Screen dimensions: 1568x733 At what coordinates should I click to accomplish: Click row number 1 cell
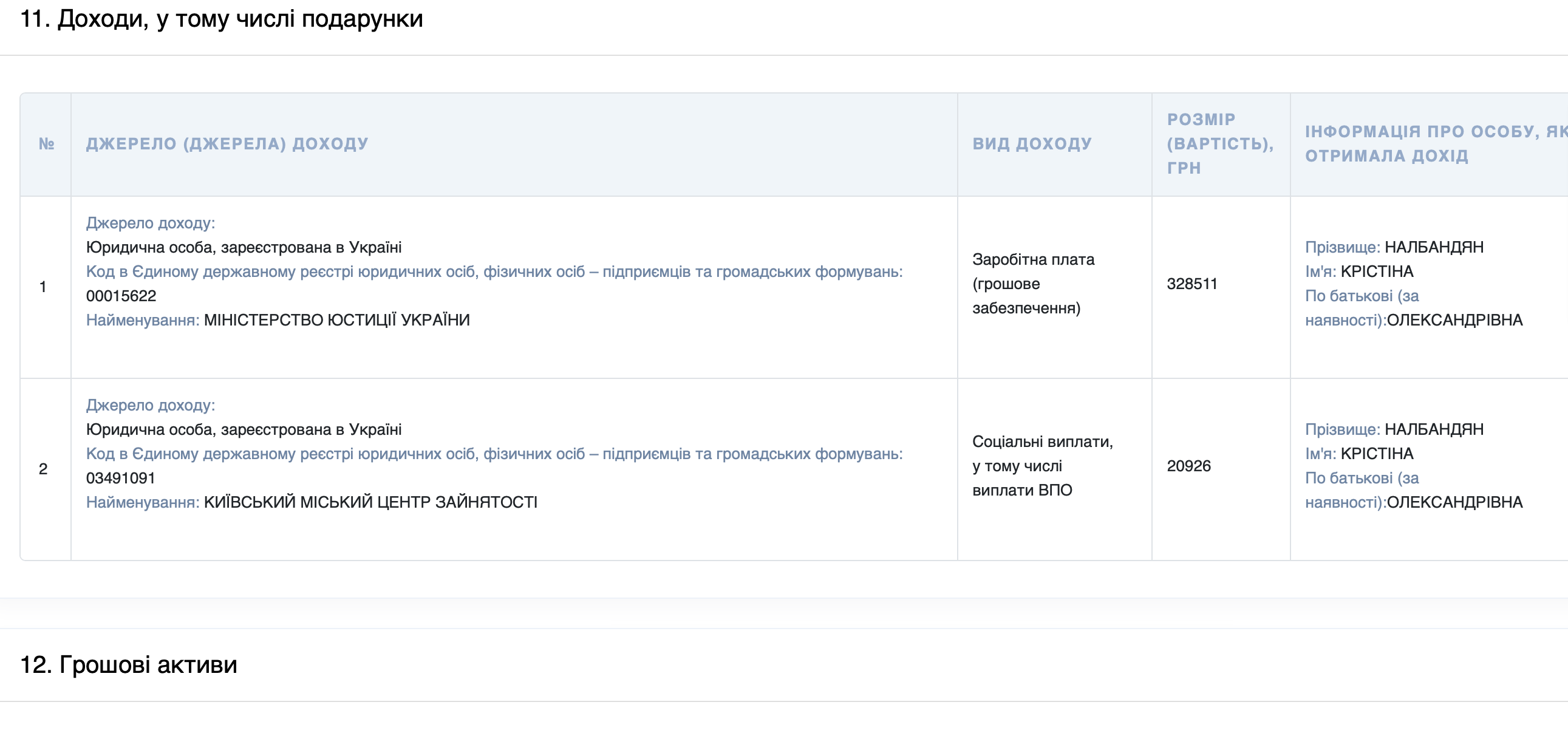(43, 286)
